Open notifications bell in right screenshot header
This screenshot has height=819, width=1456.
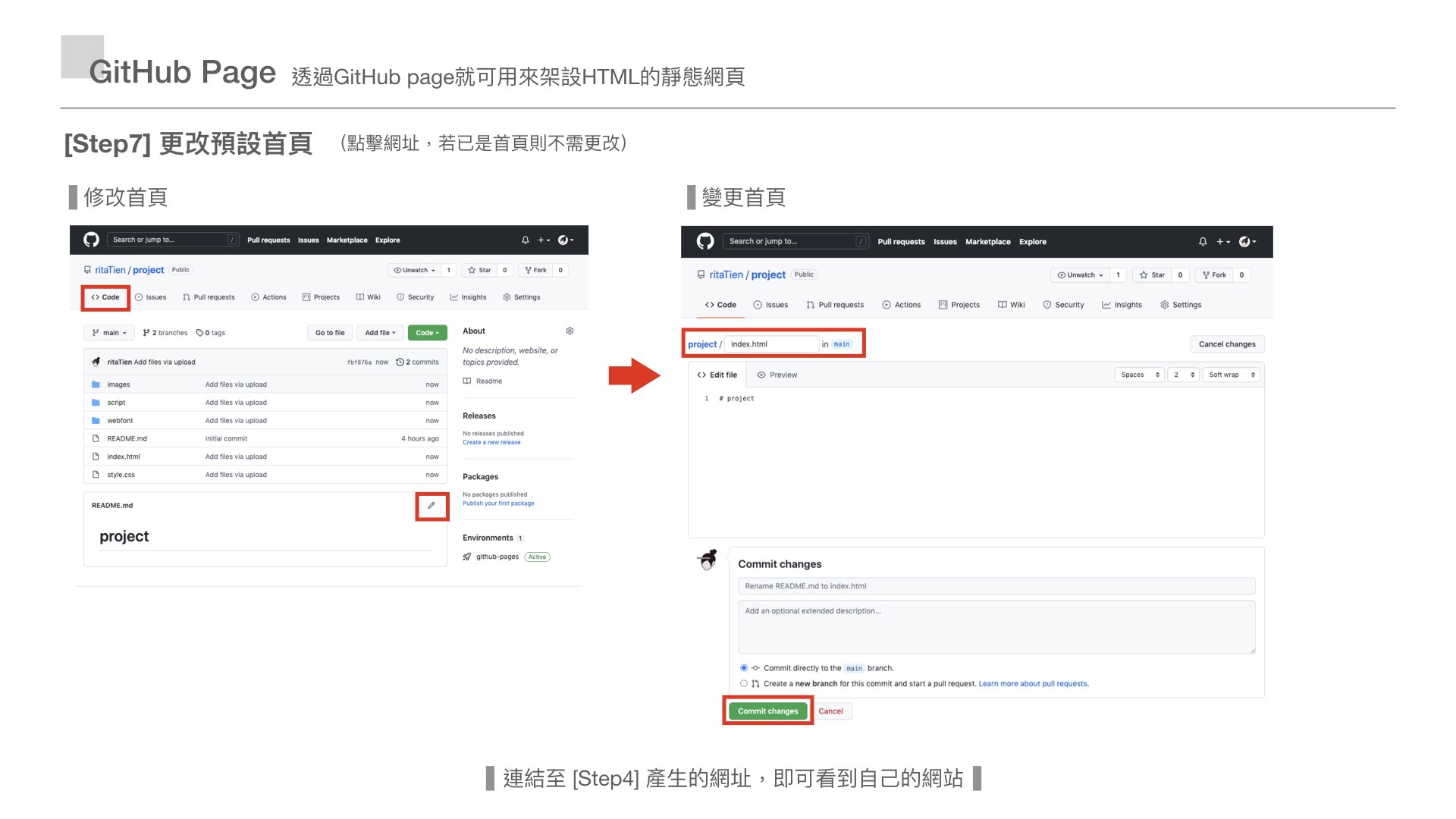pyautogui.click(x=1203, y=242)
